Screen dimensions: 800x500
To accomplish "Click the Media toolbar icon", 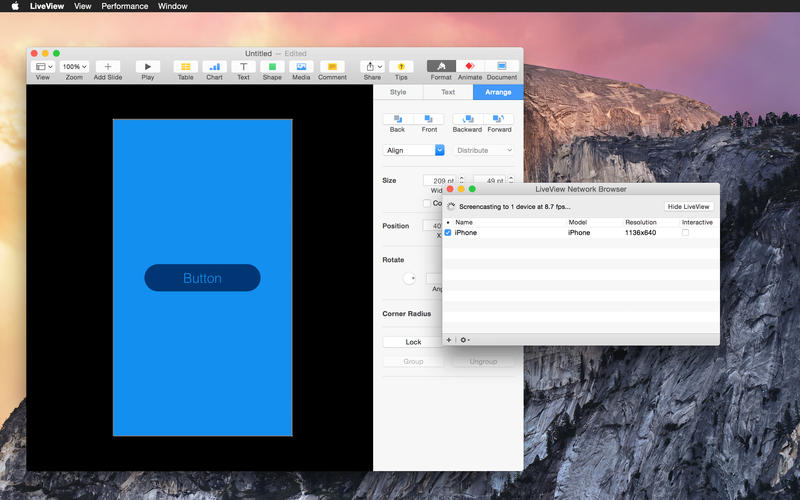I will point(301,66).
